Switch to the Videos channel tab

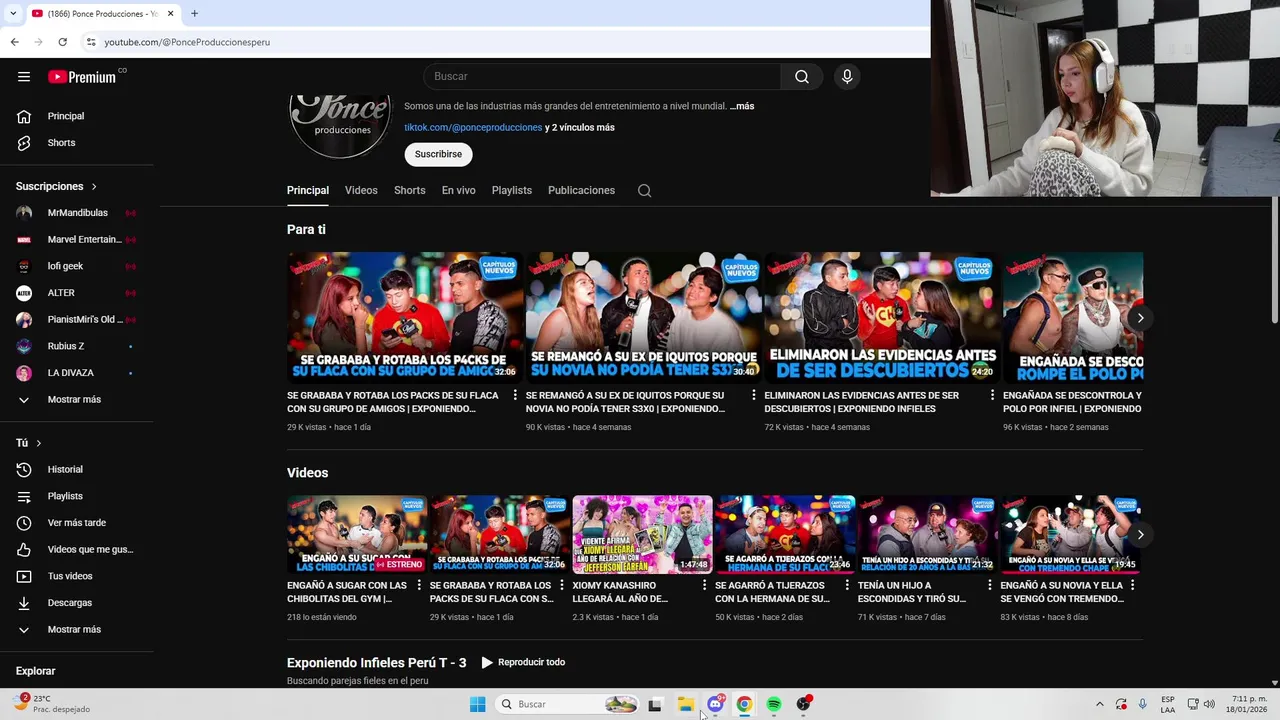click(x=361, y=190)
